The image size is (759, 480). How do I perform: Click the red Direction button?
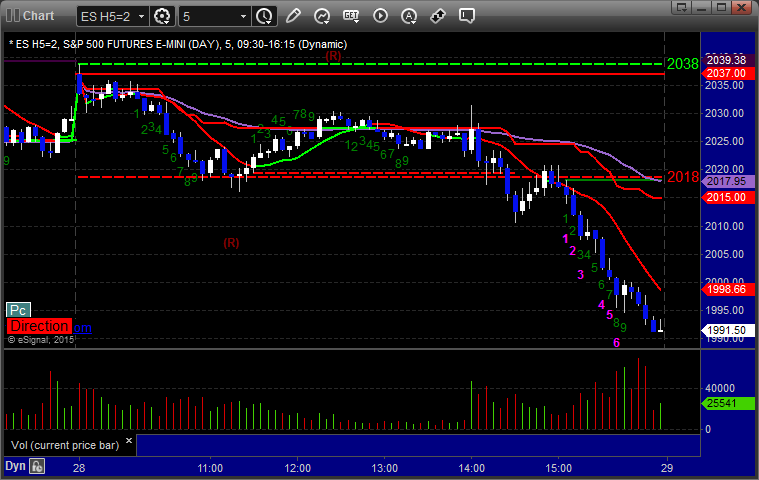(39, 326)
